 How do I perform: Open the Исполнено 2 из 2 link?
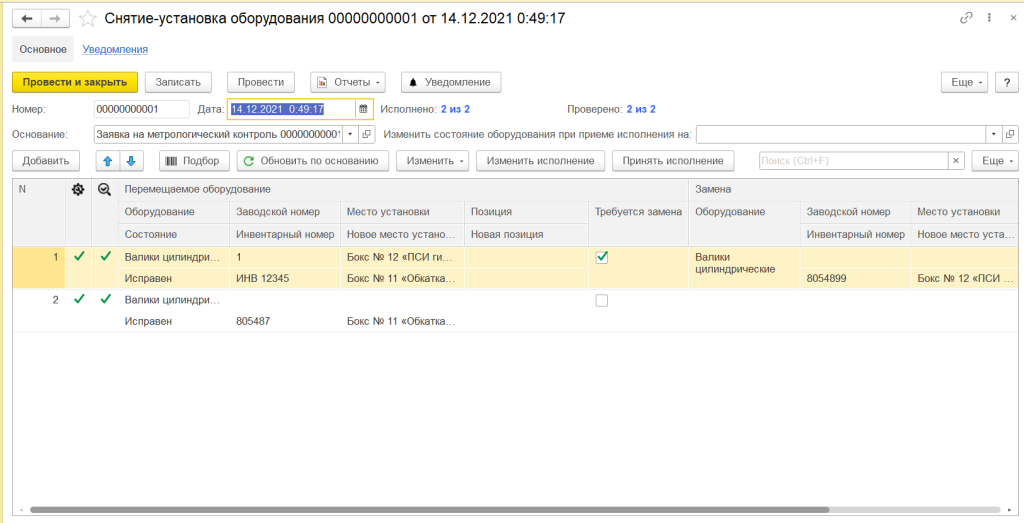[456, 109]
